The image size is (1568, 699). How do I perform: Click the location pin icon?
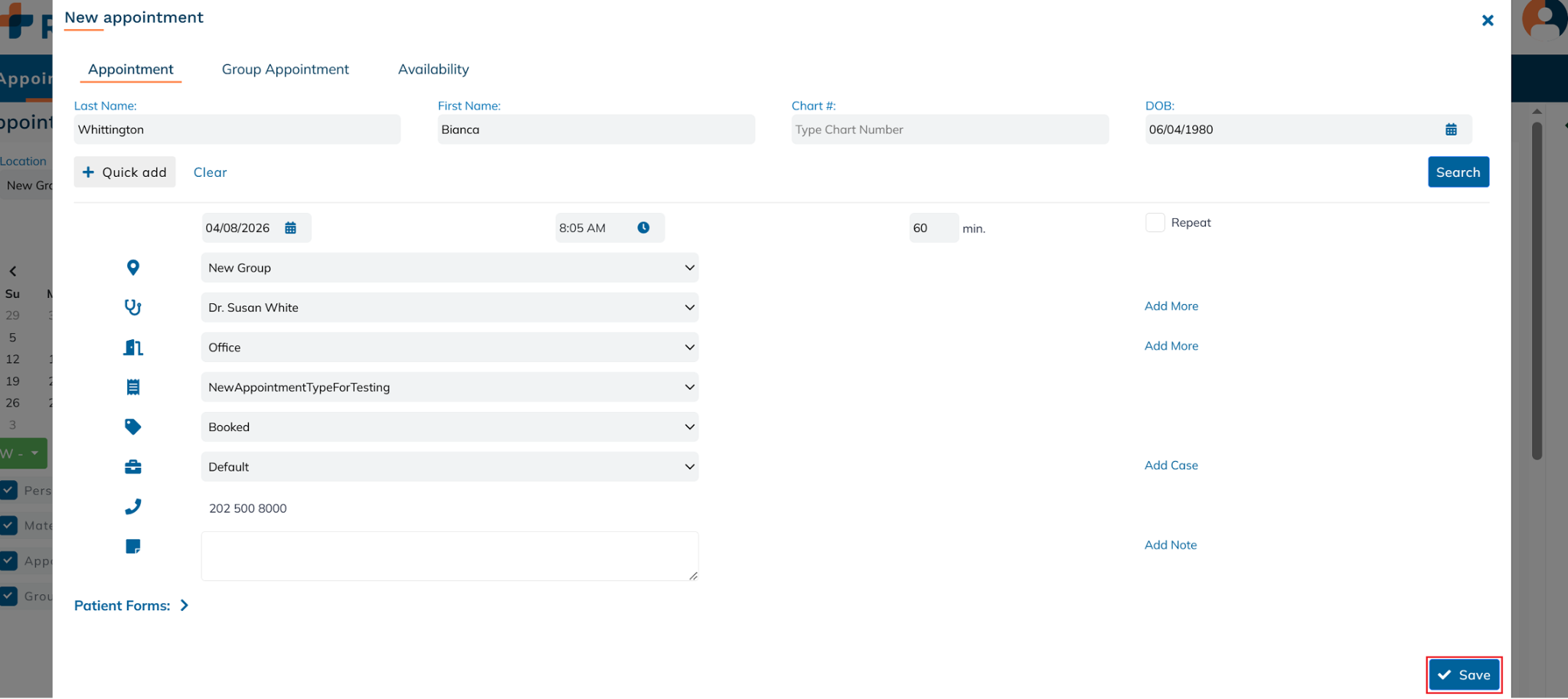tap(133, 268)
